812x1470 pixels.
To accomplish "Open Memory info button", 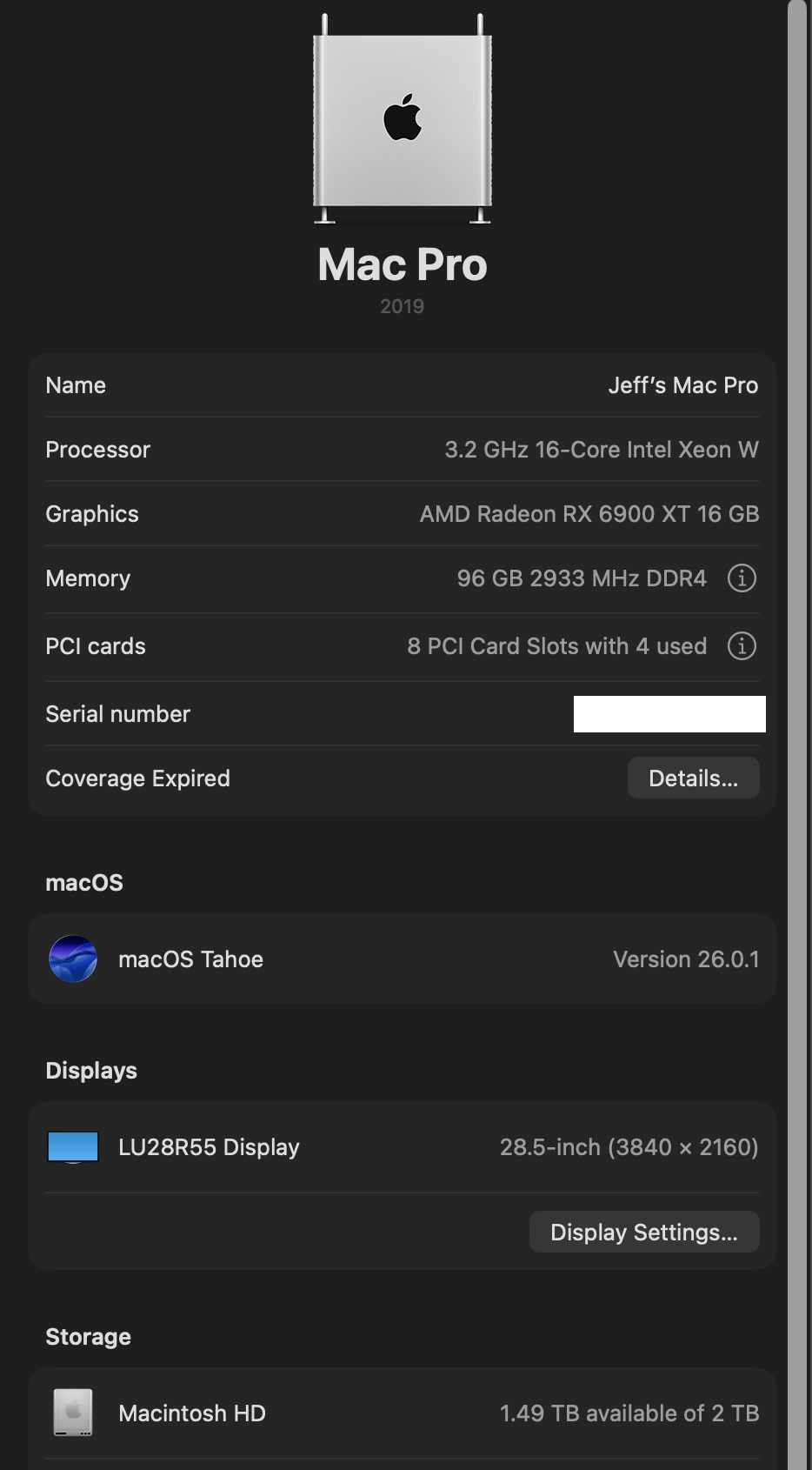I will [x=742, y=578].
